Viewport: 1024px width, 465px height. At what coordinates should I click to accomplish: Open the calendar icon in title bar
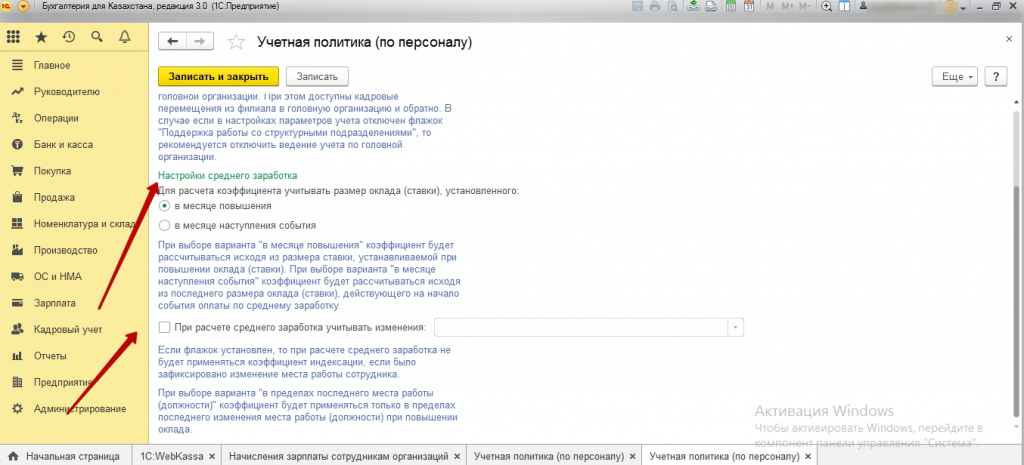pos(749,6)
